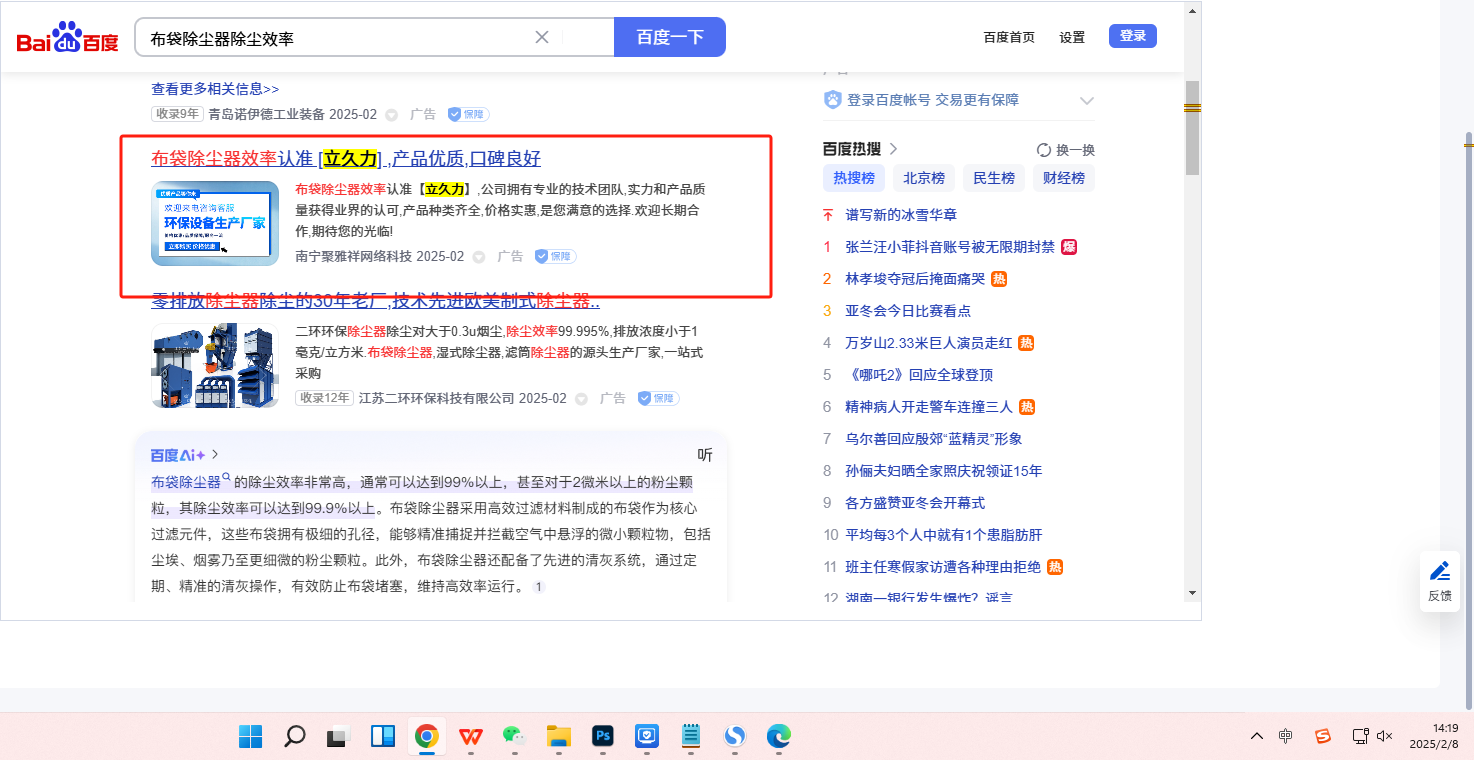
Task: Open the 反馈 feedback pencil icon
Action: coord(1439,572)
